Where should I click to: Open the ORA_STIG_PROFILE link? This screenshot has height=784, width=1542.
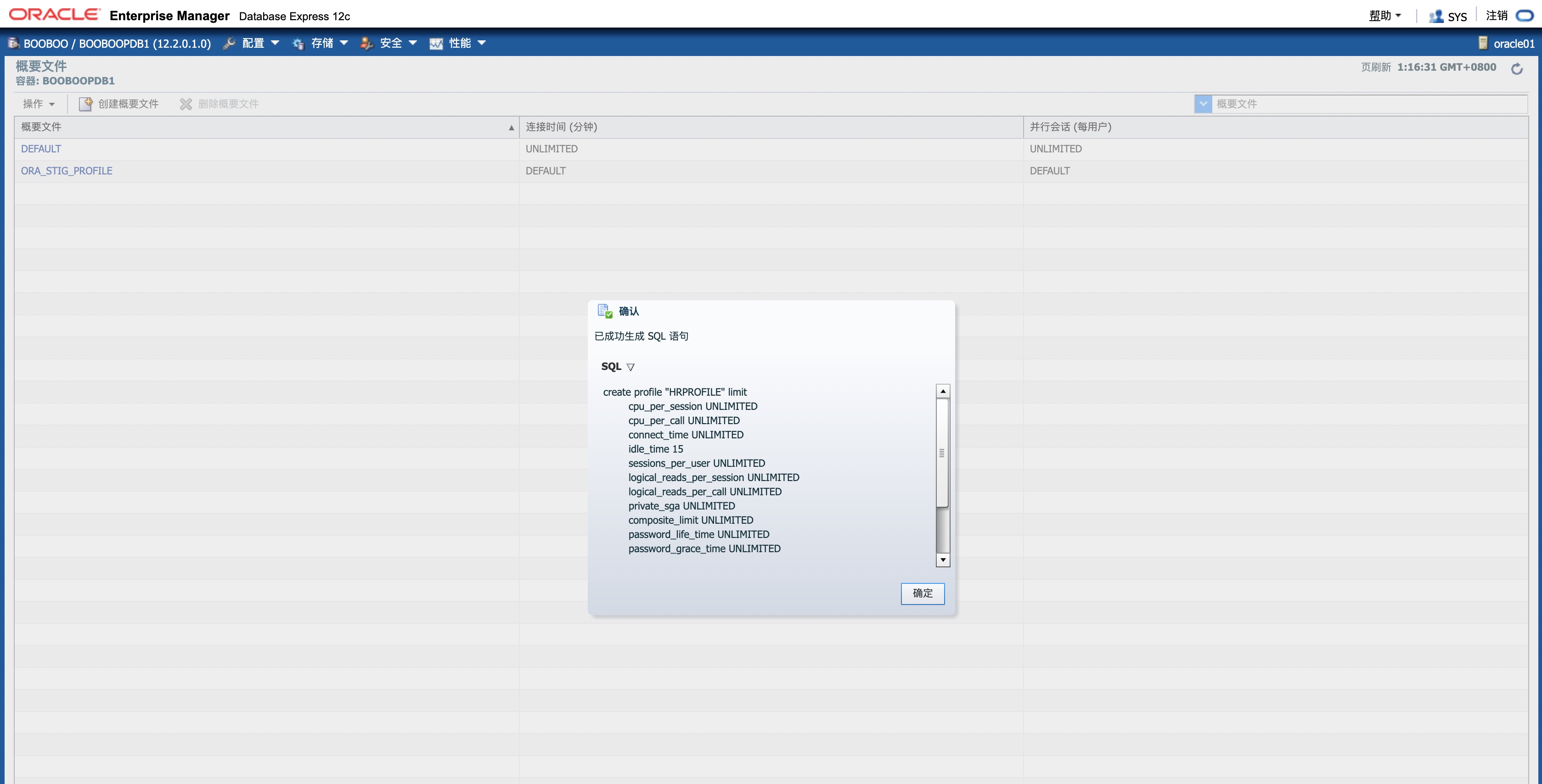click(67, 171)
